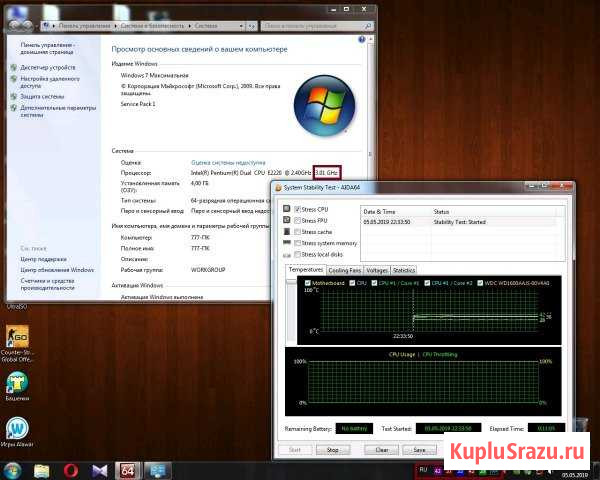Toggle the CPU #1 / Core #2 checkbox
Viewport: 600px width, 480px height.
click(427, 283)
